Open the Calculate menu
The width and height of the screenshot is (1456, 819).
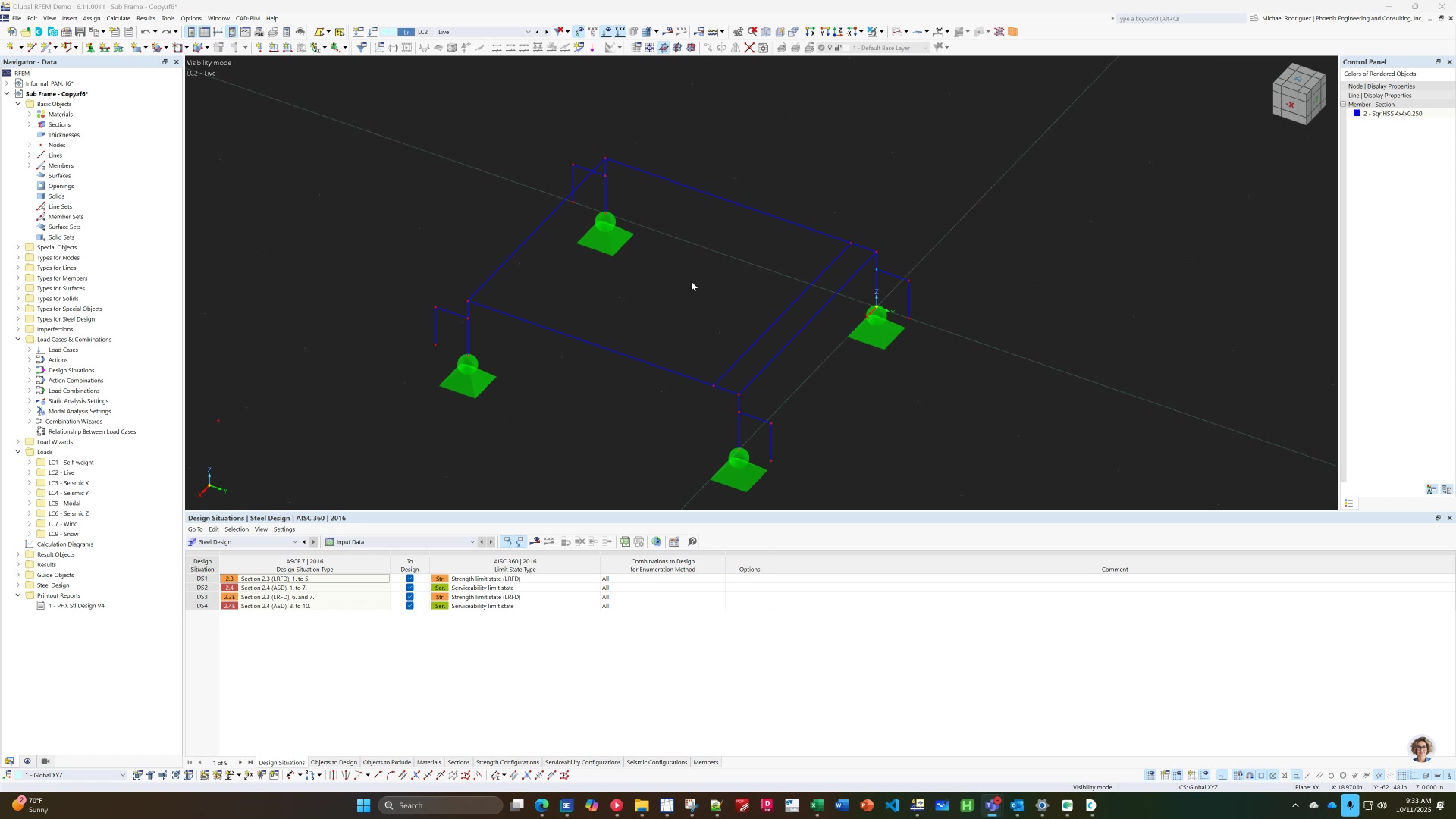click(x=118, y=18)
